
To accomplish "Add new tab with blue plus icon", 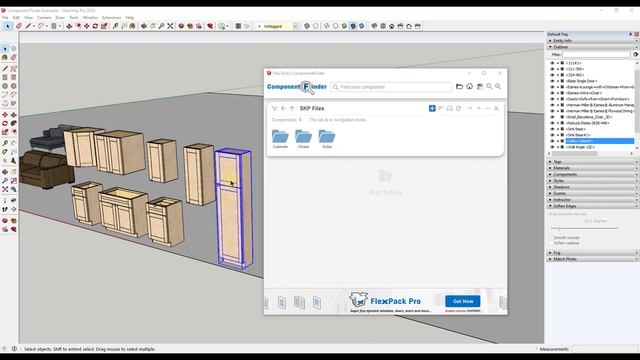I will click(432, 108).
